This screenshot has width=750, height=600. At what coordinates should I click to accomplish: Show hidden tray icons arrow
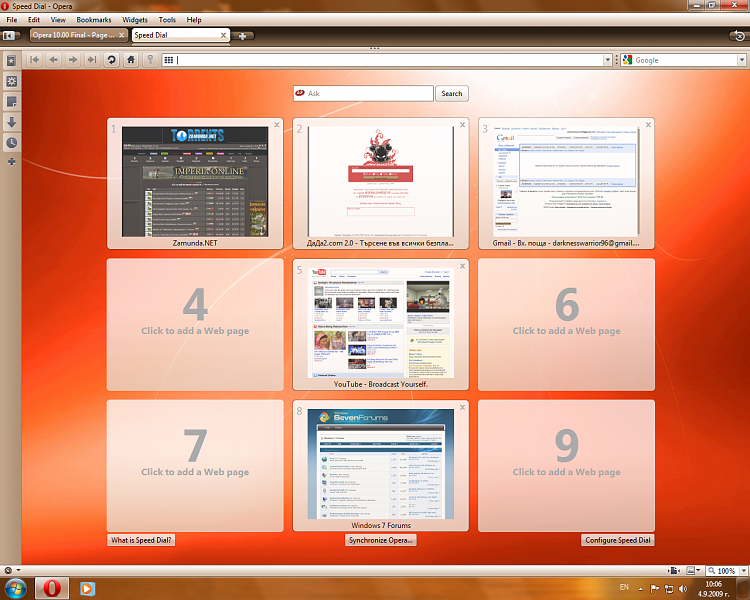[640, 589]
